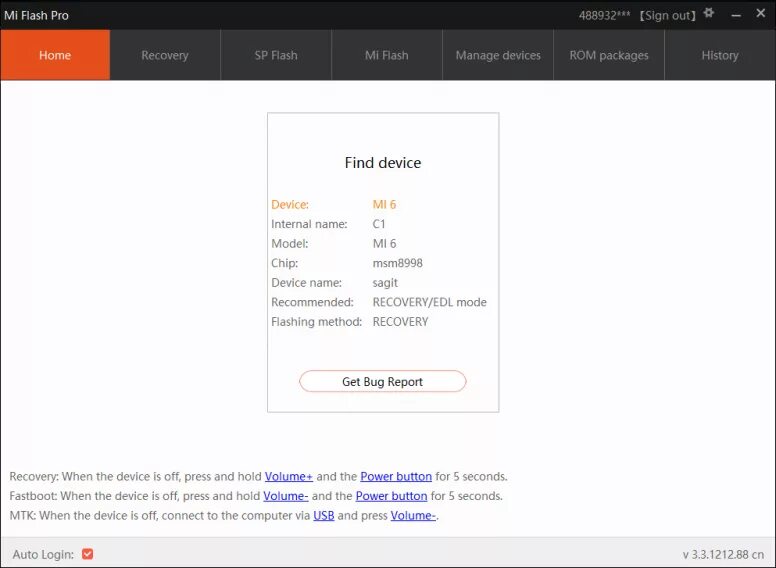Viewport: 776px width, 568px height.
Task: View the History tab
Action: [720, 55]
